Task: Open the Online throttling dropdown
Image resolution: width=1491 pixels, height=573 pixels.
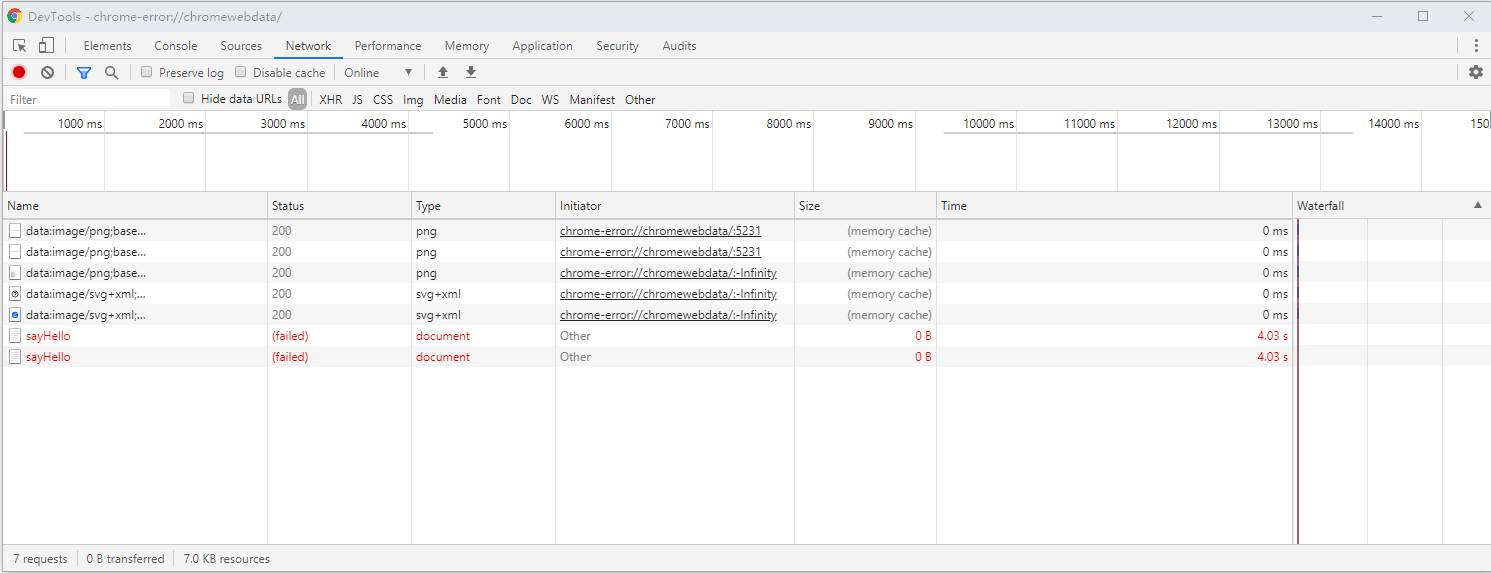Action: point(378,72)
